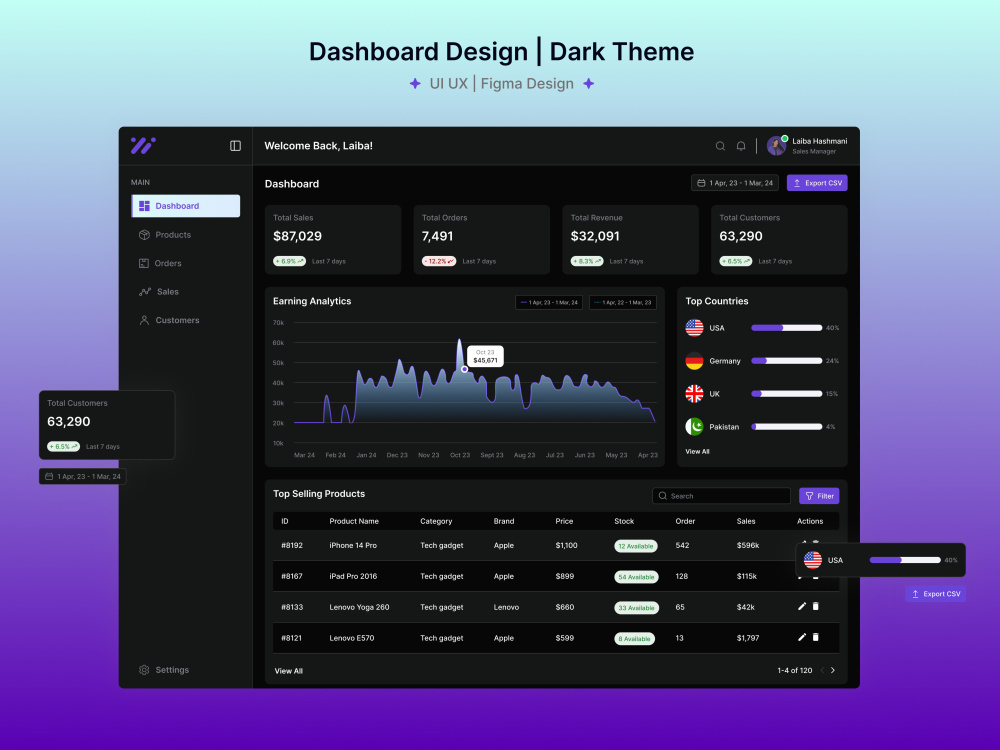Delete the Lenovo E570 row
The image size is (1000, 750).
(x=816, y=637)
